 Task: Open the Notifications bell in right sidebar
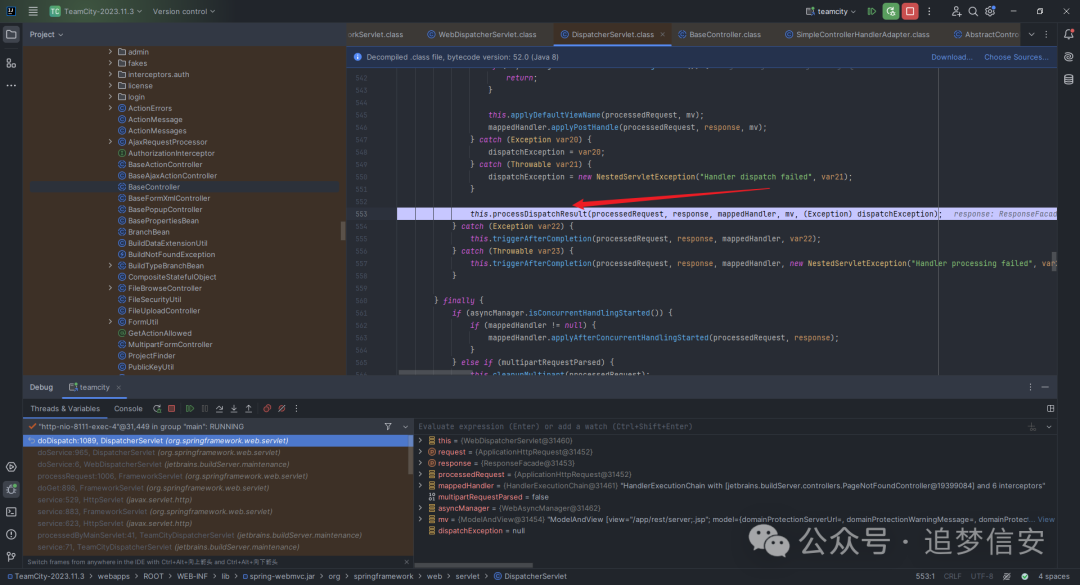1068,34
